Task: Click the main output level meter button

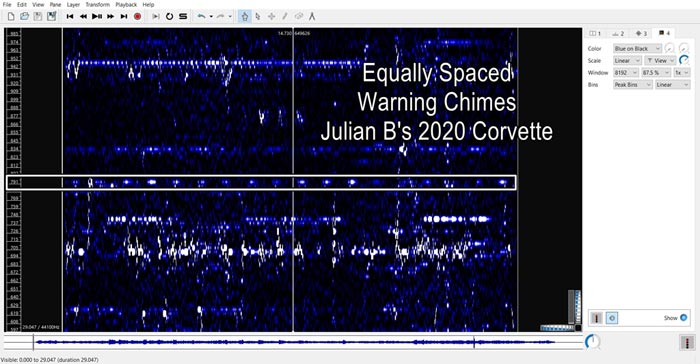Action: click(x=687, y=343)
